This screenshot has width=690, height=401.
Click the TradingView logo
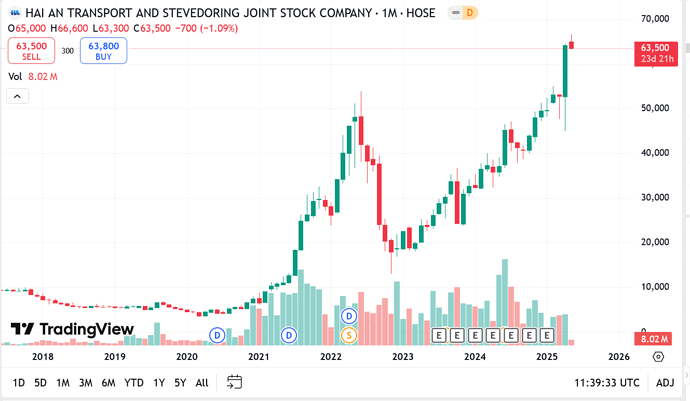(72, 329)
